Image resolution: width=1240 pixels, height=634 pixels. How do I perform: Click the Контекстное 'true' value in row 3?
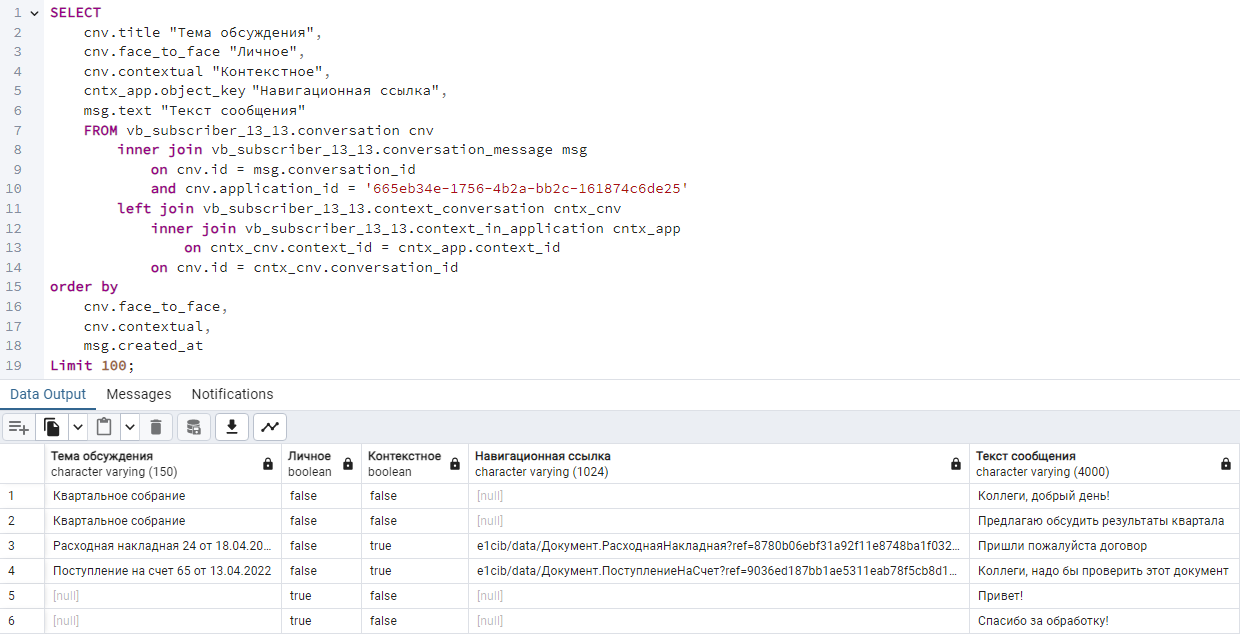[415, 546]
